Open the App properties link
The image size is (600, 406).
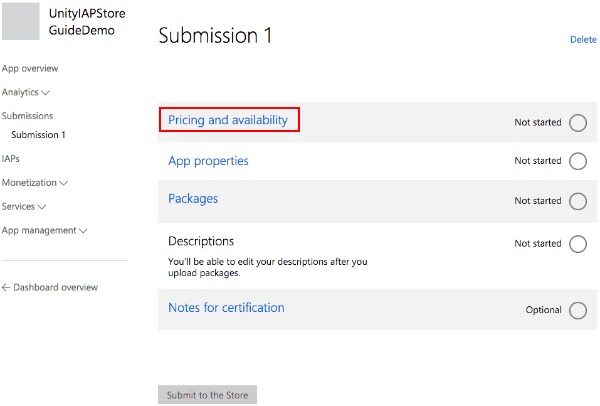point(208,160)
